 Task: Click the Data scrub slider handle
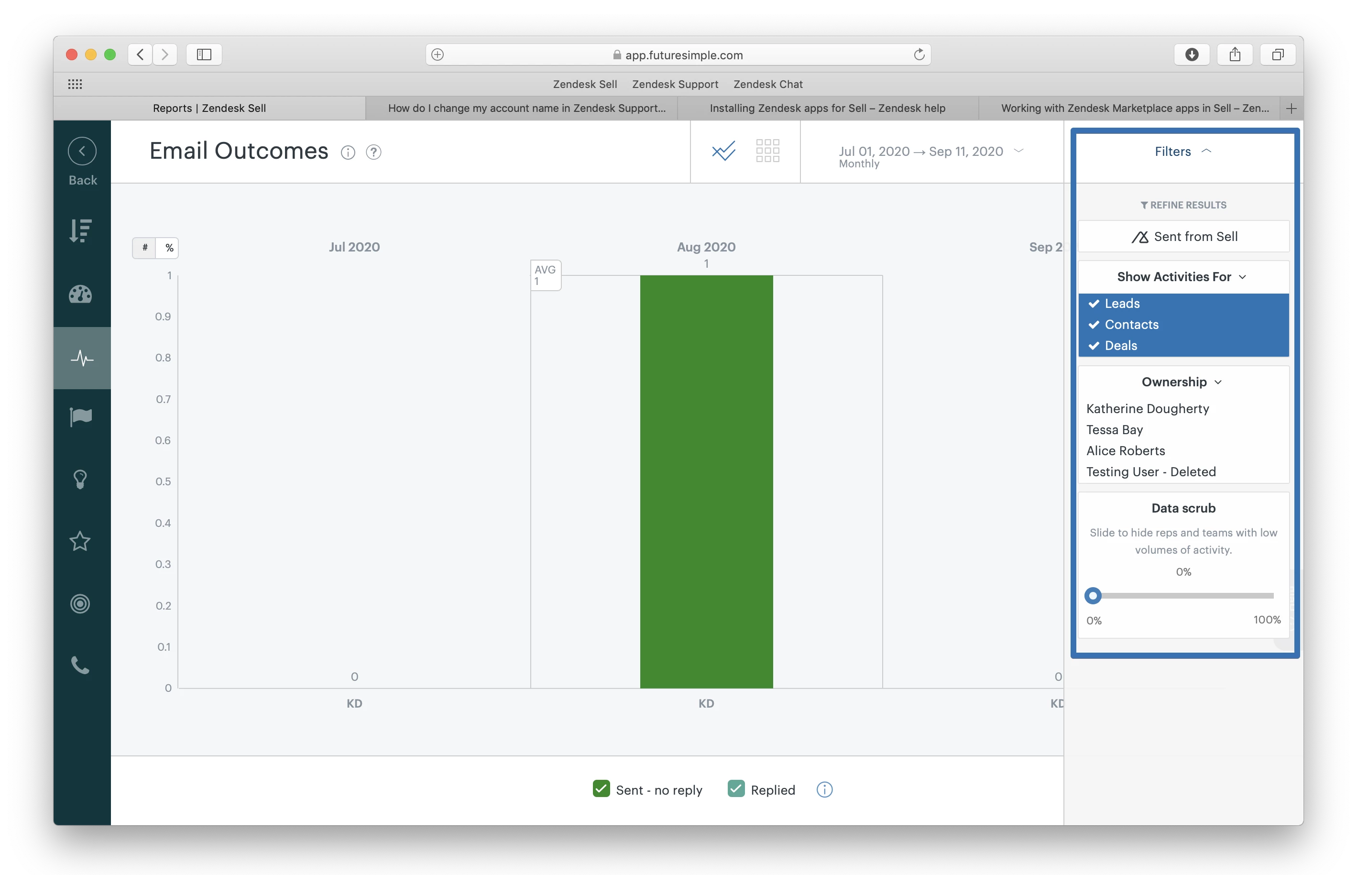(1093, 596)
